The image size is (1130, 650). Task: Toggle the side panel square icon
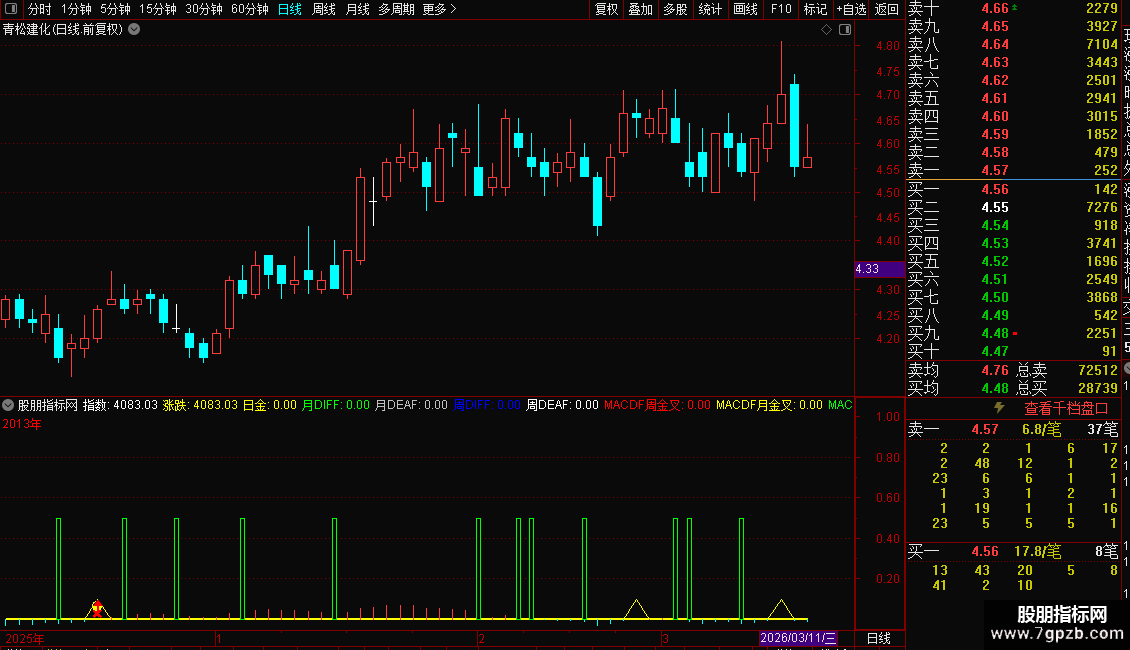(845, 30)
